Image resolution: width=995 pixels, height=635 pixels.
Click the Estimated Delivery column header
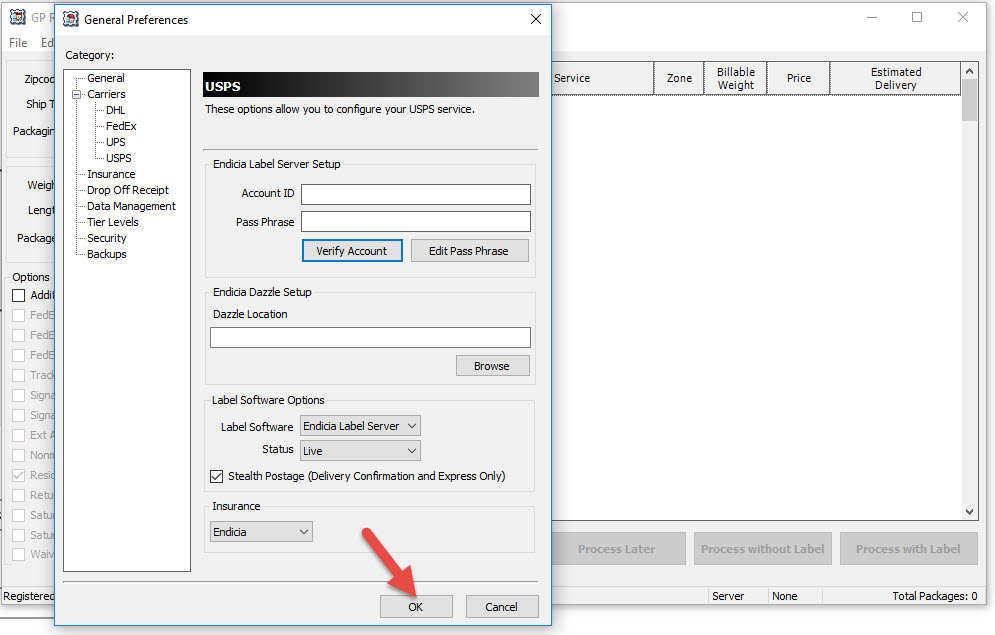[895, 78]
